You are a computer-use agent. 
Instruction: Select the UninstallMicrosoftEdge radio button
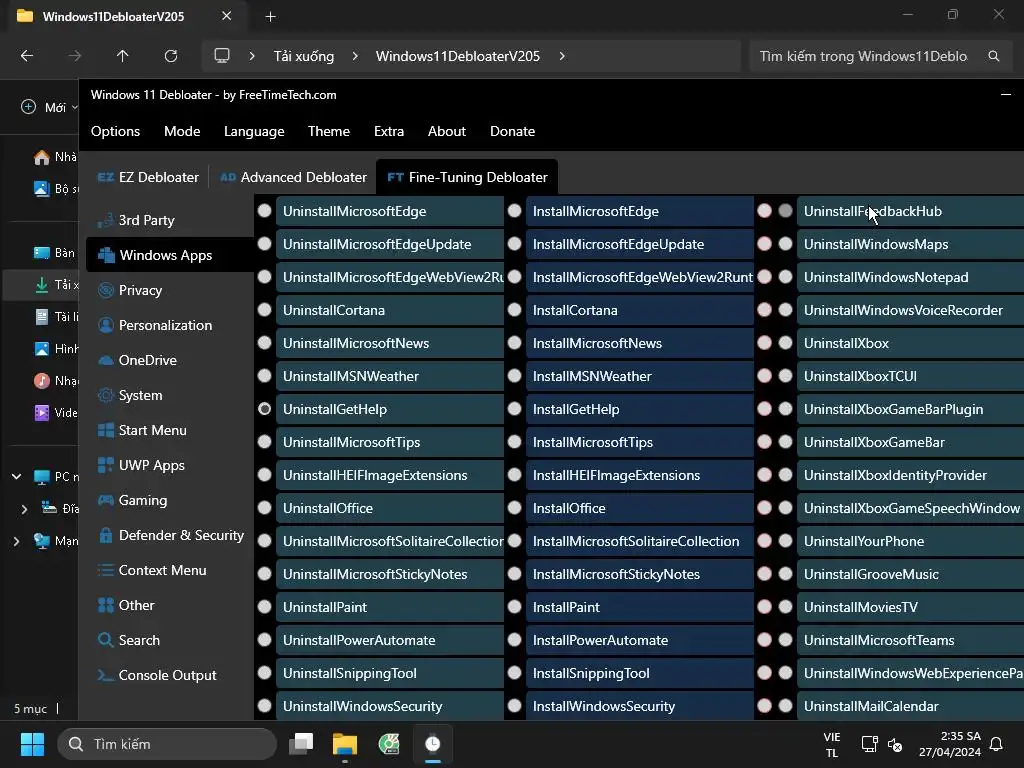click(264, 211)
